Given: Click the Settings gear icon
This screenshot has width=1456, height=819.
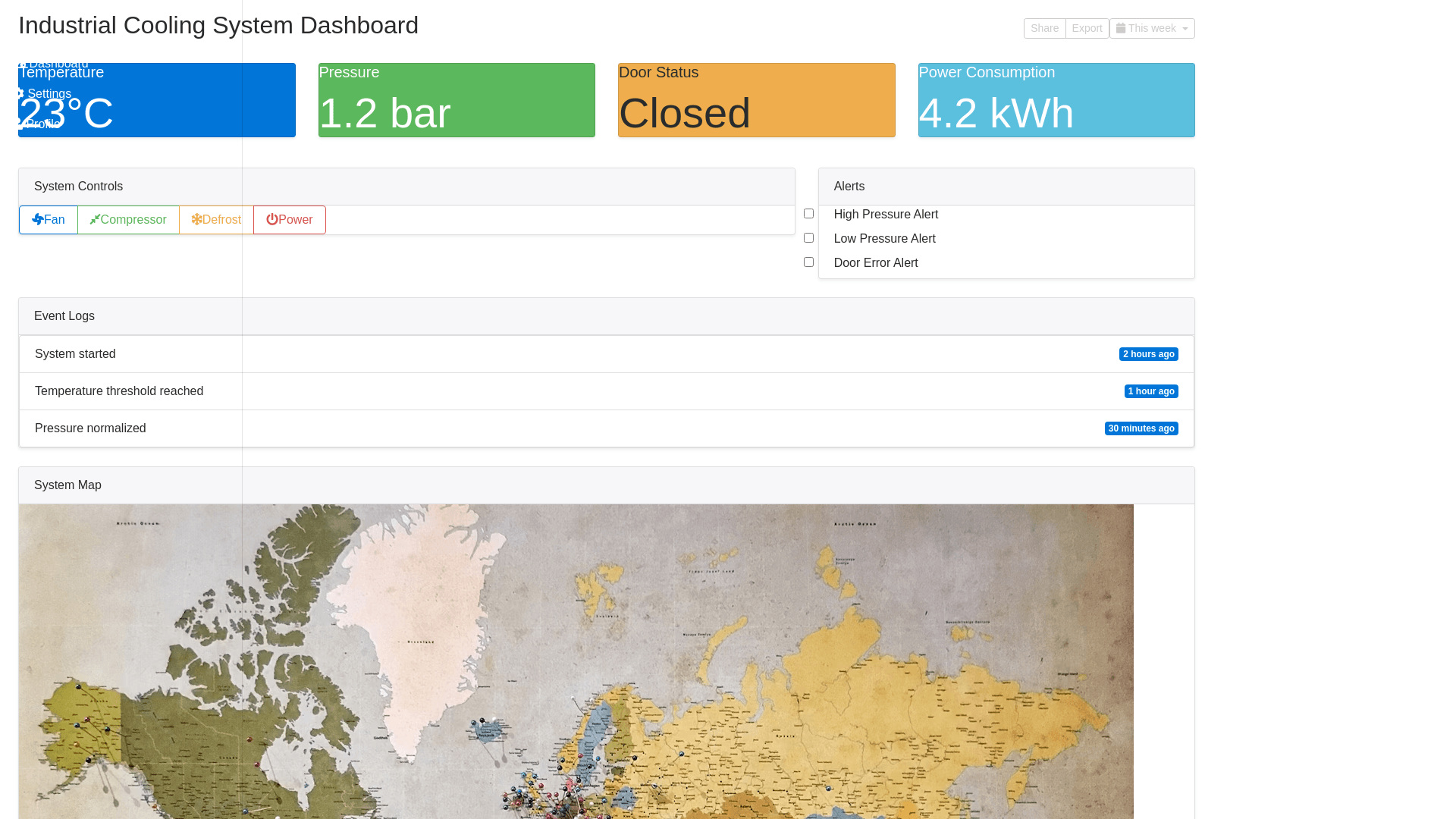Looking at the screenshot, I should 20,94.
